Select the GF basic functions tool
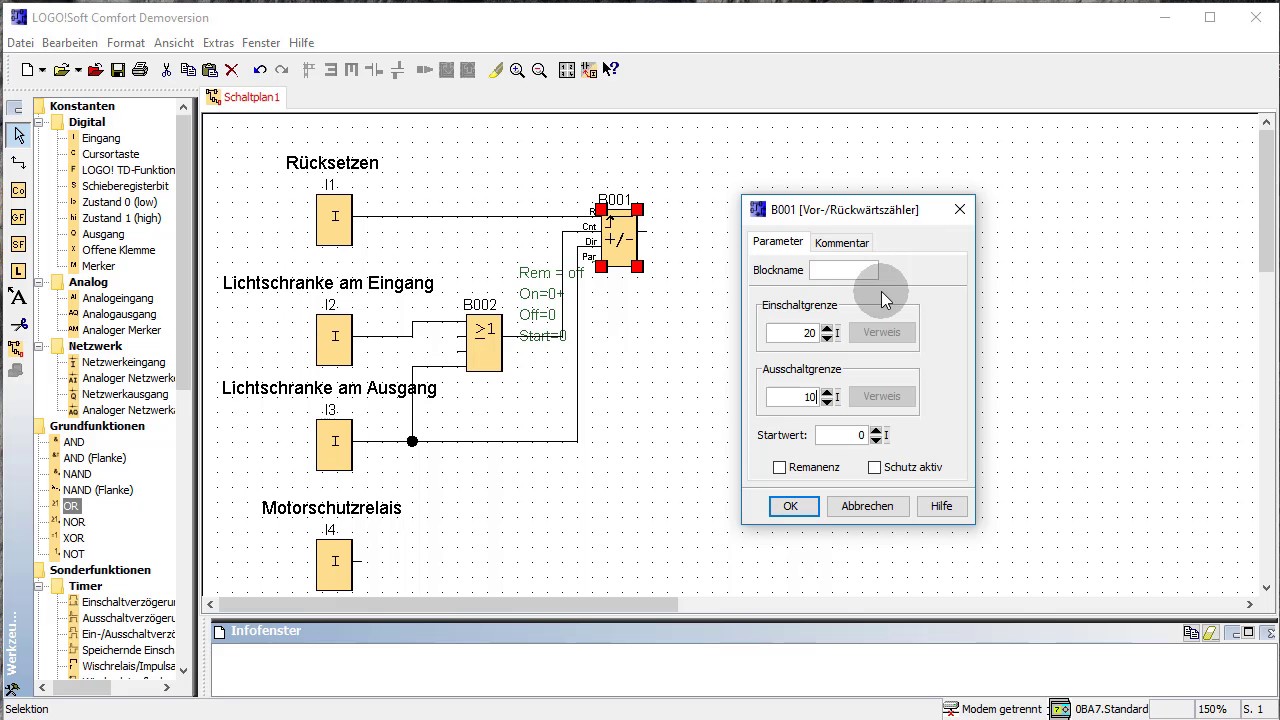 tap(18, 217)
